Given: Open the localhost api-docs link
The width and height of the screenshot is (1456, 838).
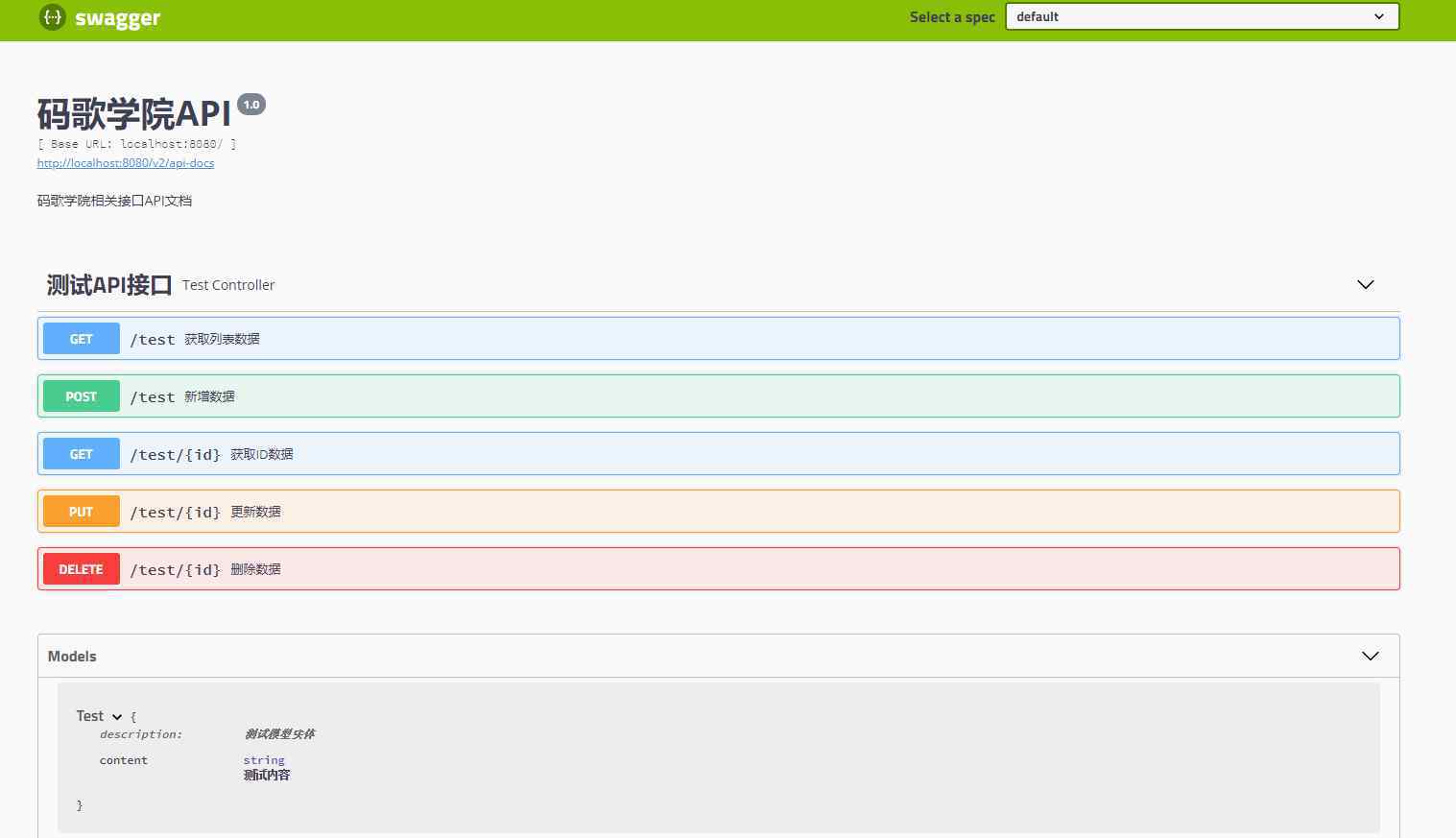Looking at the screenshot, I should pos(126,163).
